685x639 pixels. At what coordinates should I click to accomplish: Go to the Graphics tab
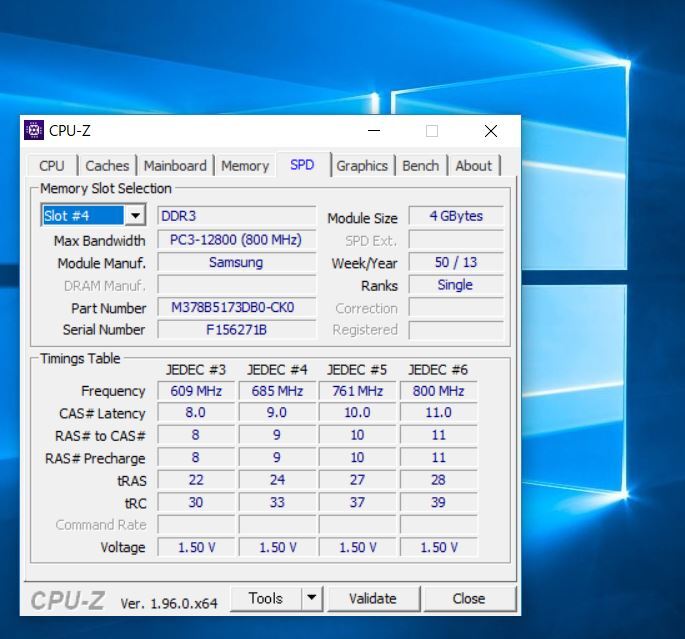(x=362, y=166)
